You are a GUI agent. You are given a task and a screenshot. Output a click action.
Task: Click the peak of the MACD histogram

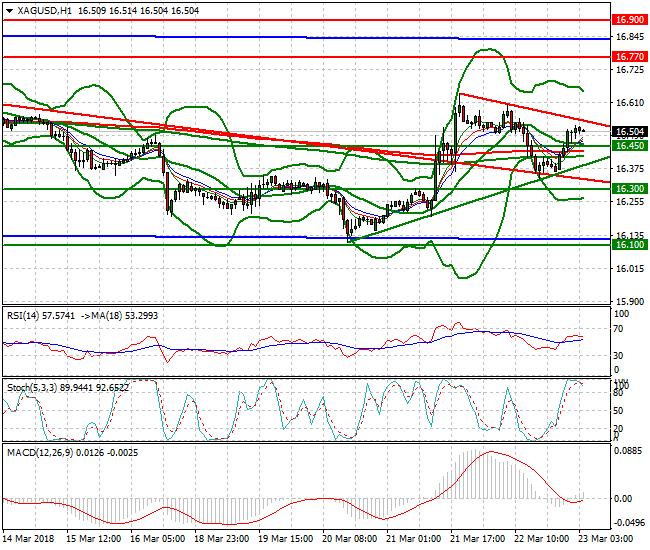point(489,453)
